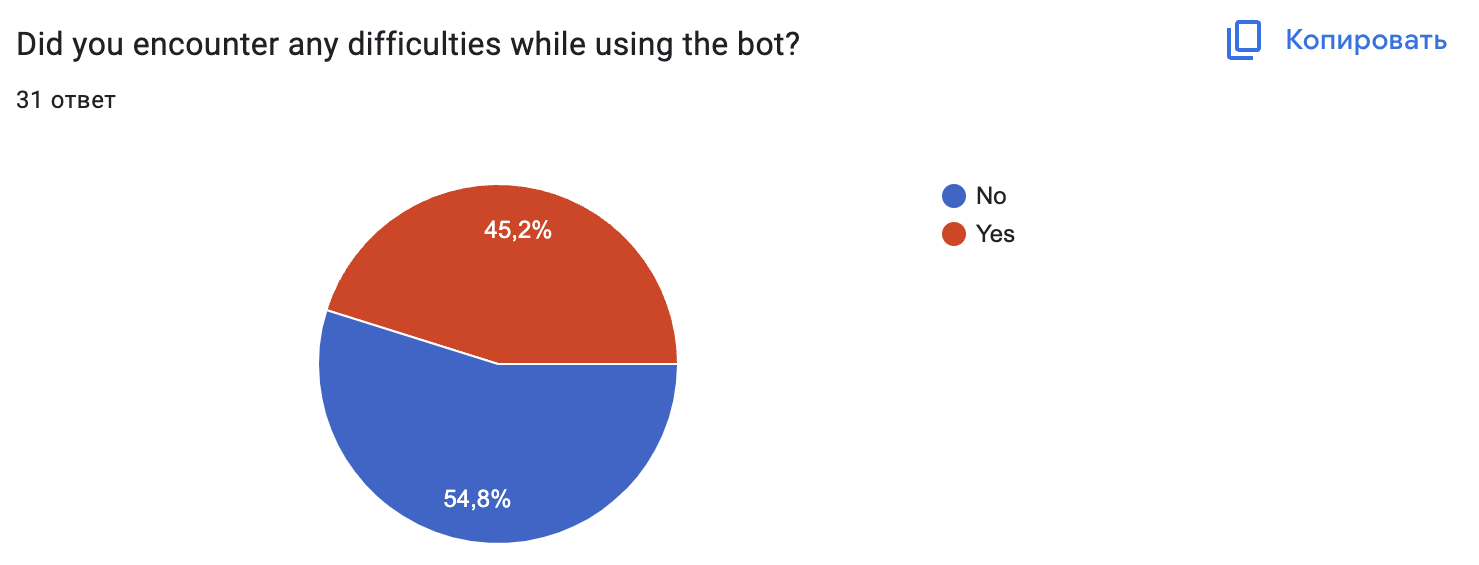Click the number 31 in the response count

[x=28, y=100]
